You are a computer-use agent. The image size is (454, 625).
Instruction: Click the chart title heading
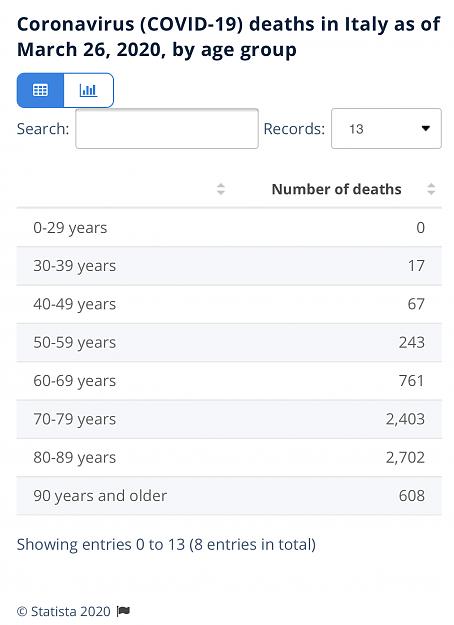(228, 37)
